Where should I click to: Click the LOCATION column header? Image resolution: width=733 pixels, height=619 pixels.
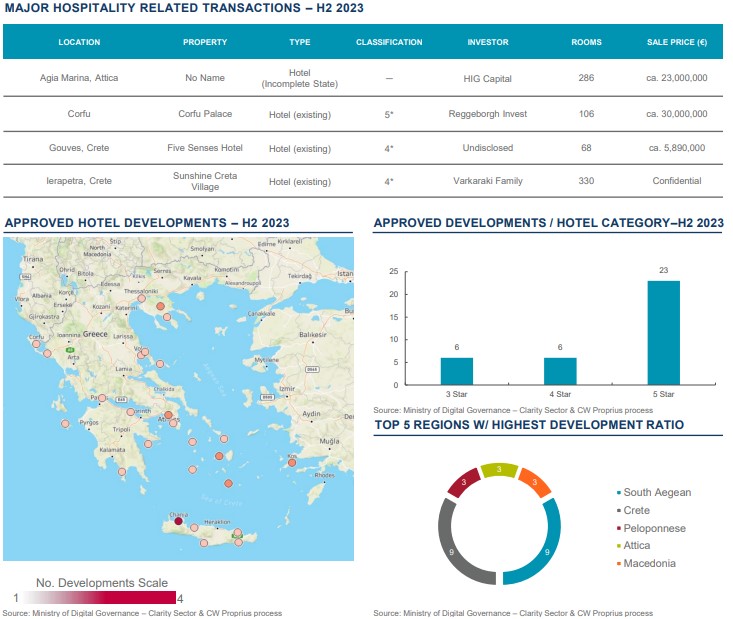click(x=79, y=43)
